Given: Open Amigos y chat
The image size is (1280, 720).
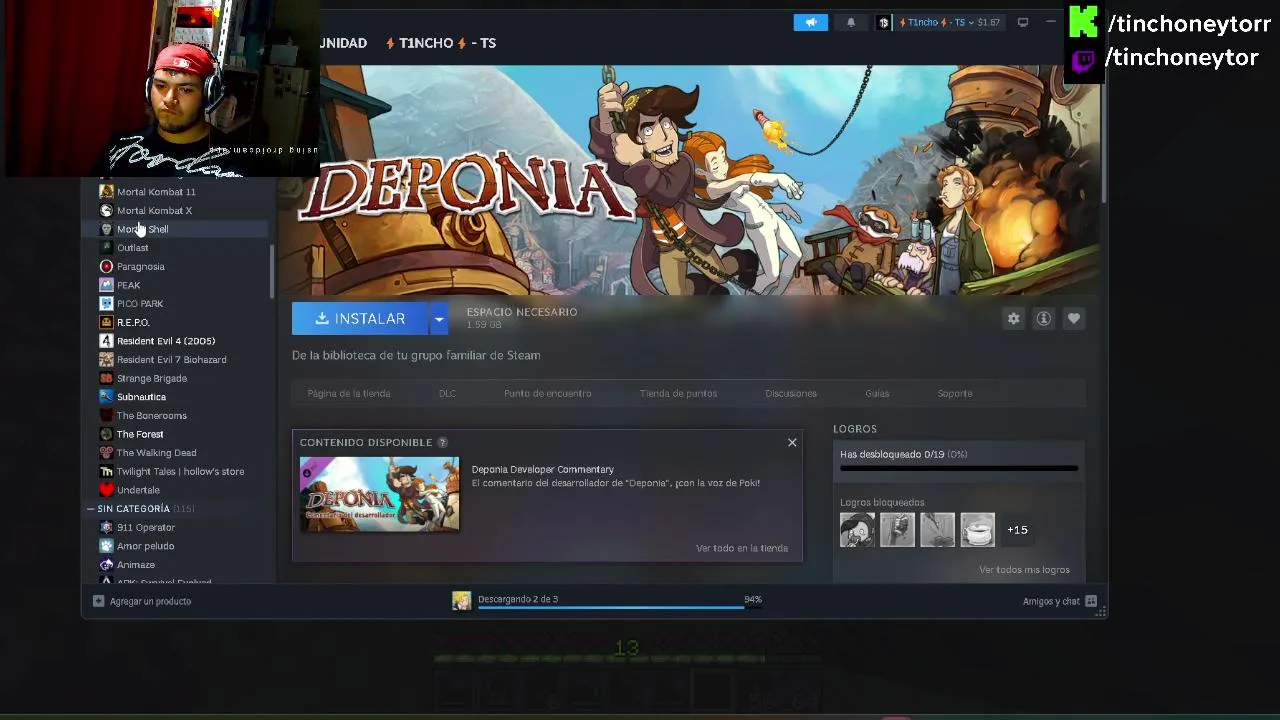Looking at the screenshot, I should coord(1059,601).
